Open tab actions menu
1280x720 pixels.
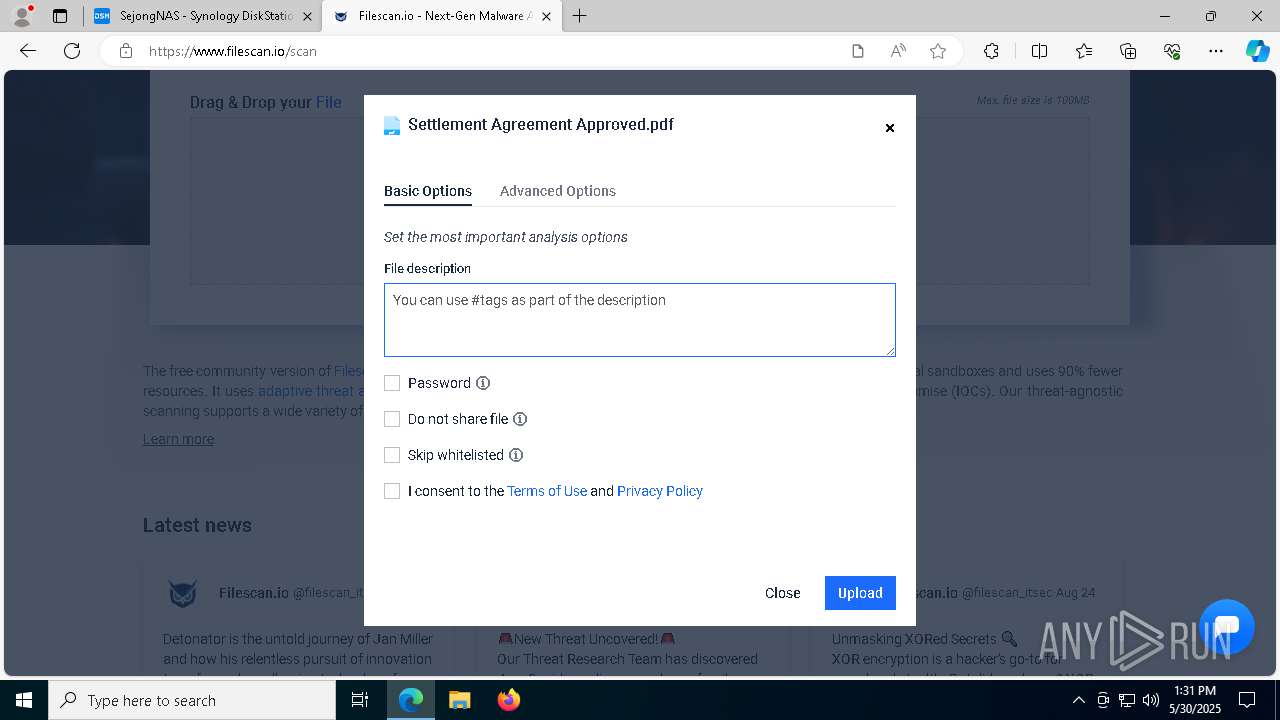[60, 16]
